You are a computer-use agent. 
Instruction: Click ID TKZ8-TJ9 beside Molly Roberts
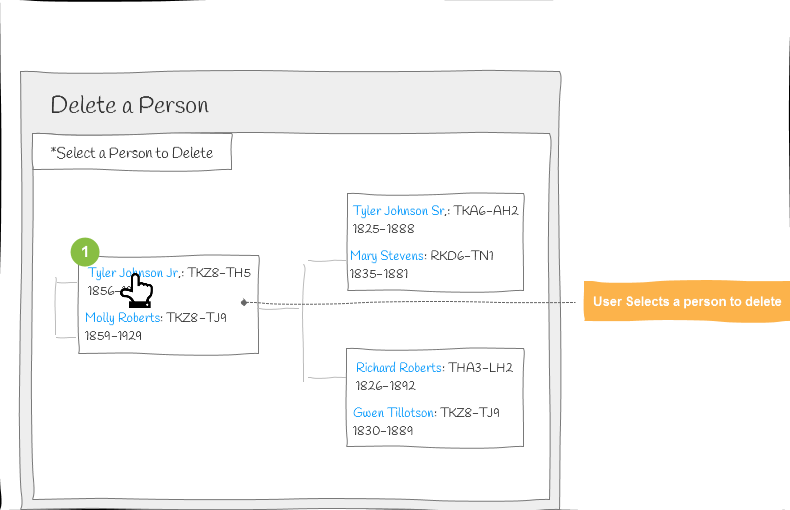196,318
